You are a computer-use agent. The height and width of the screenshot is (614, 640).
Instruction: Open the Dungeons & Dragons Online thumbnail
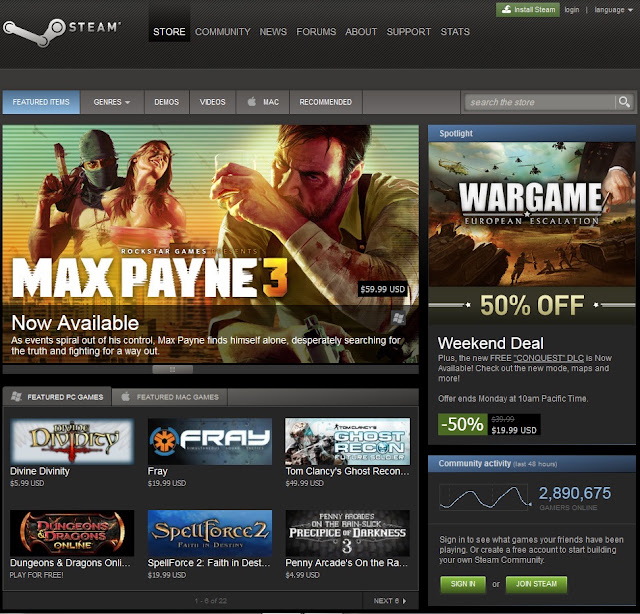pos(72,533)
